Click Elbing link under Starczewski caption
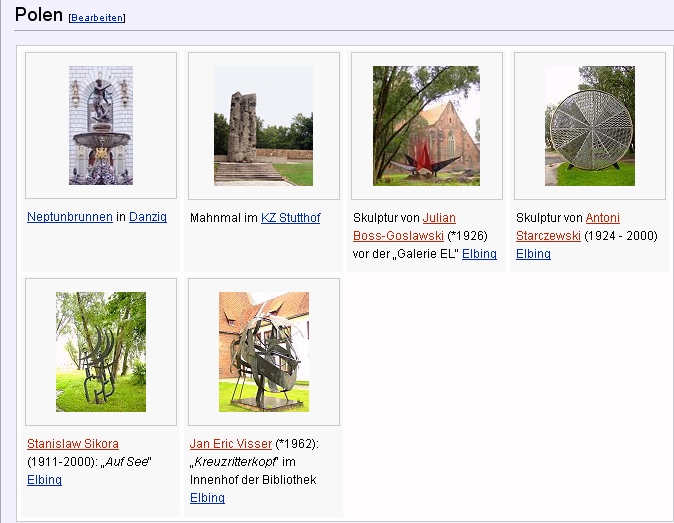Screen dimensions: 674x523 click(533, 254)
